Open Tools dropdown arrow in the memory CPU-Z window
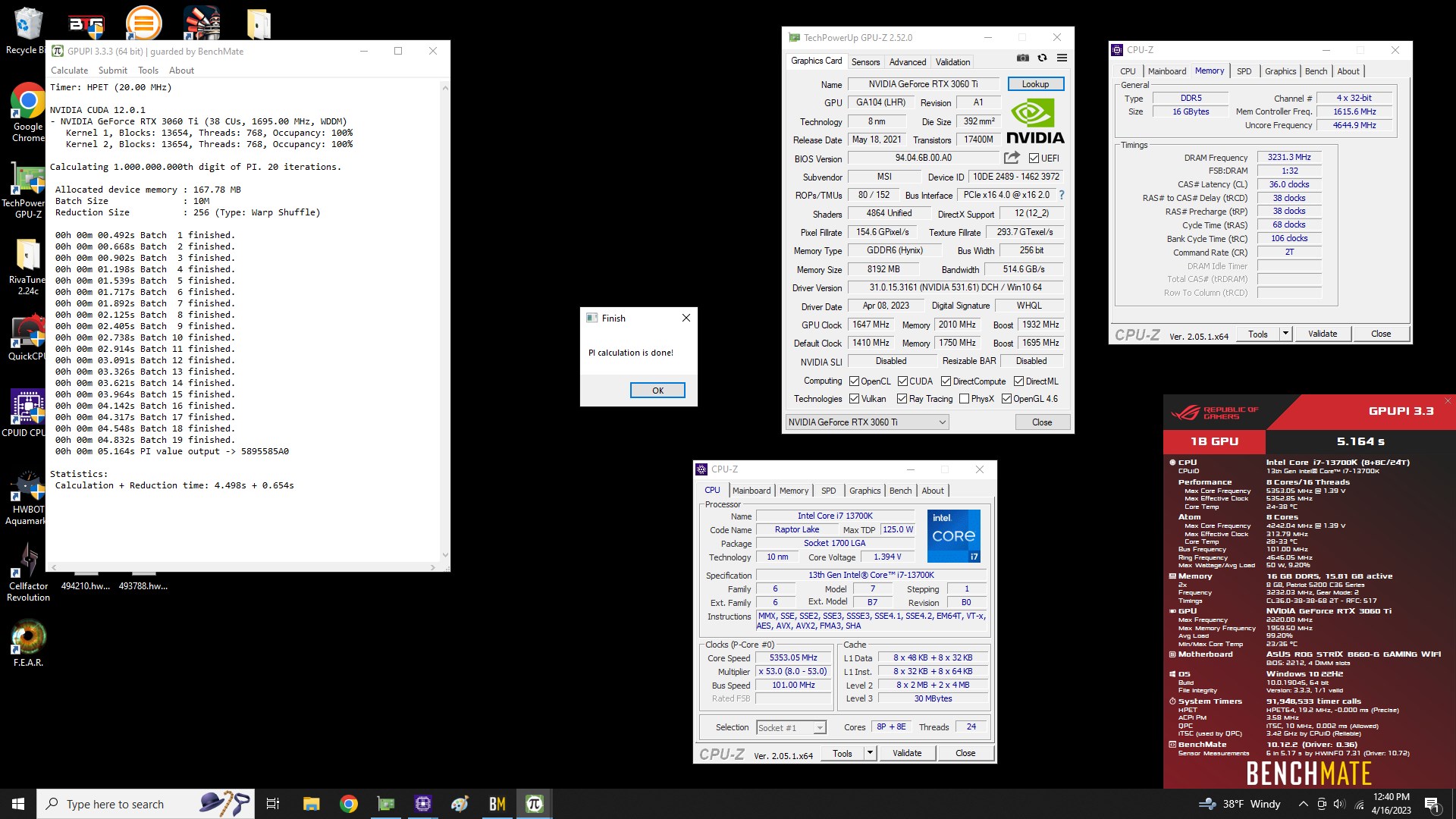The width and height of the screenshot is (1456, 819). (x=1285, y=334)
